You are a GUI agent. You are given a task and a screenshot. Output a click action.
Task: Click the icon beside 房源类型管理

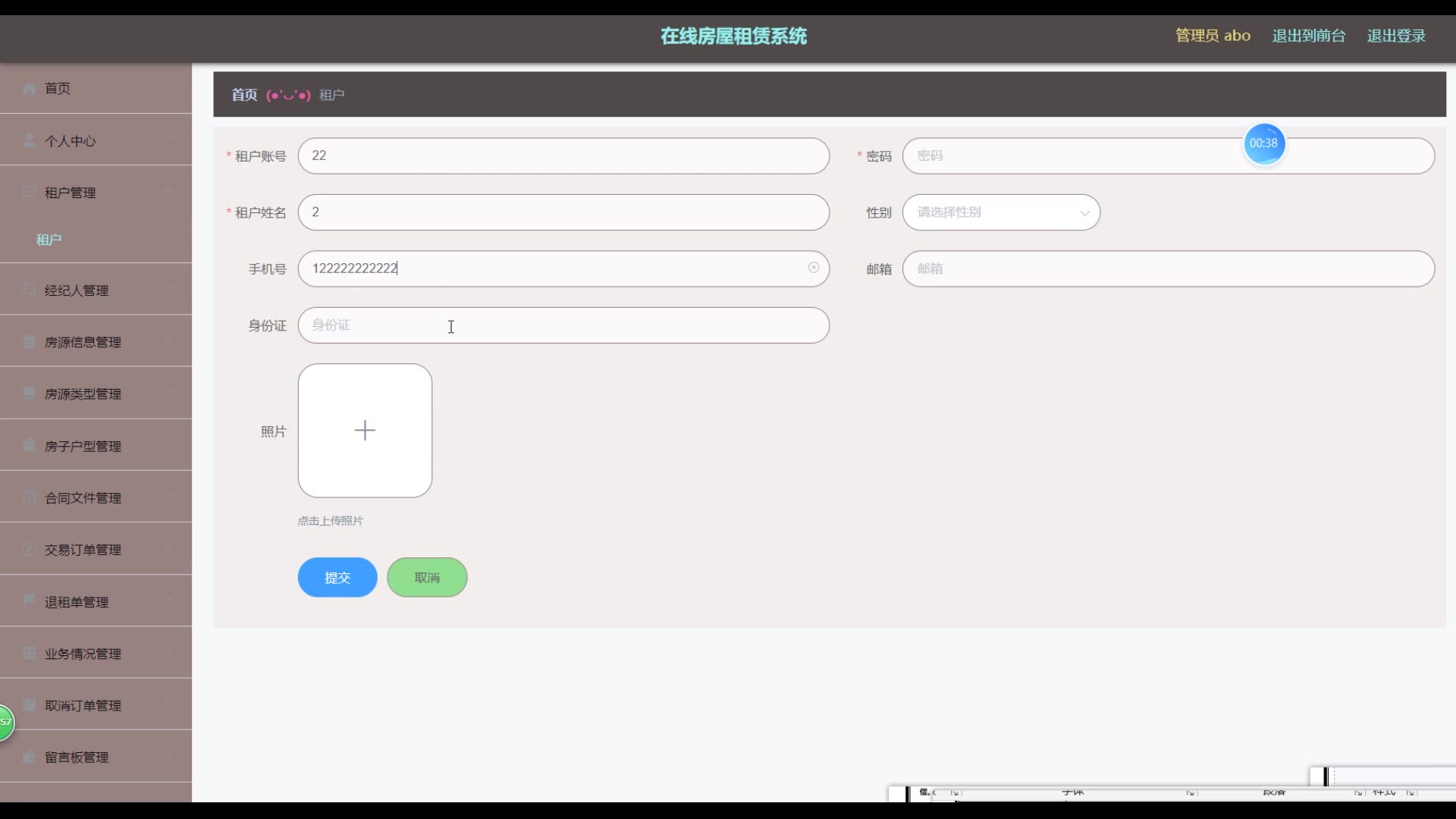coord(30,394)
